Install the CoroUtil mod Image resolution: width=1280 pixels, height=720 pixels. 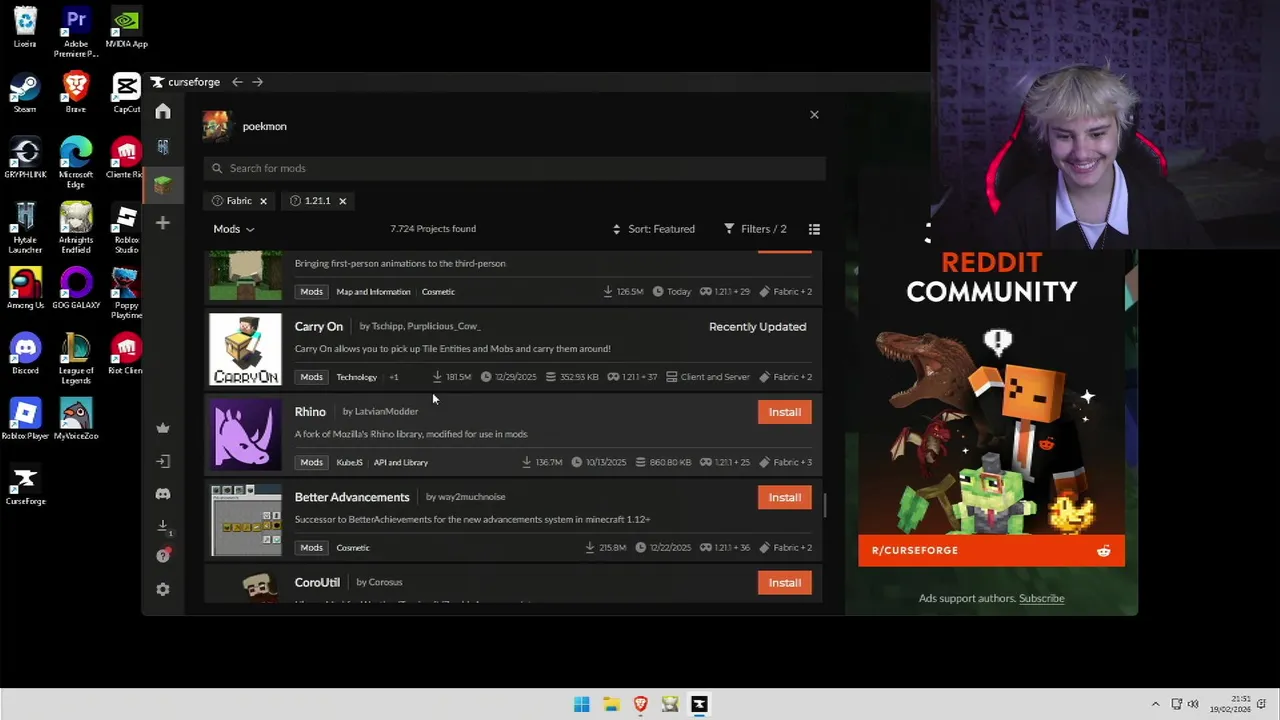[x=785, y=582]
